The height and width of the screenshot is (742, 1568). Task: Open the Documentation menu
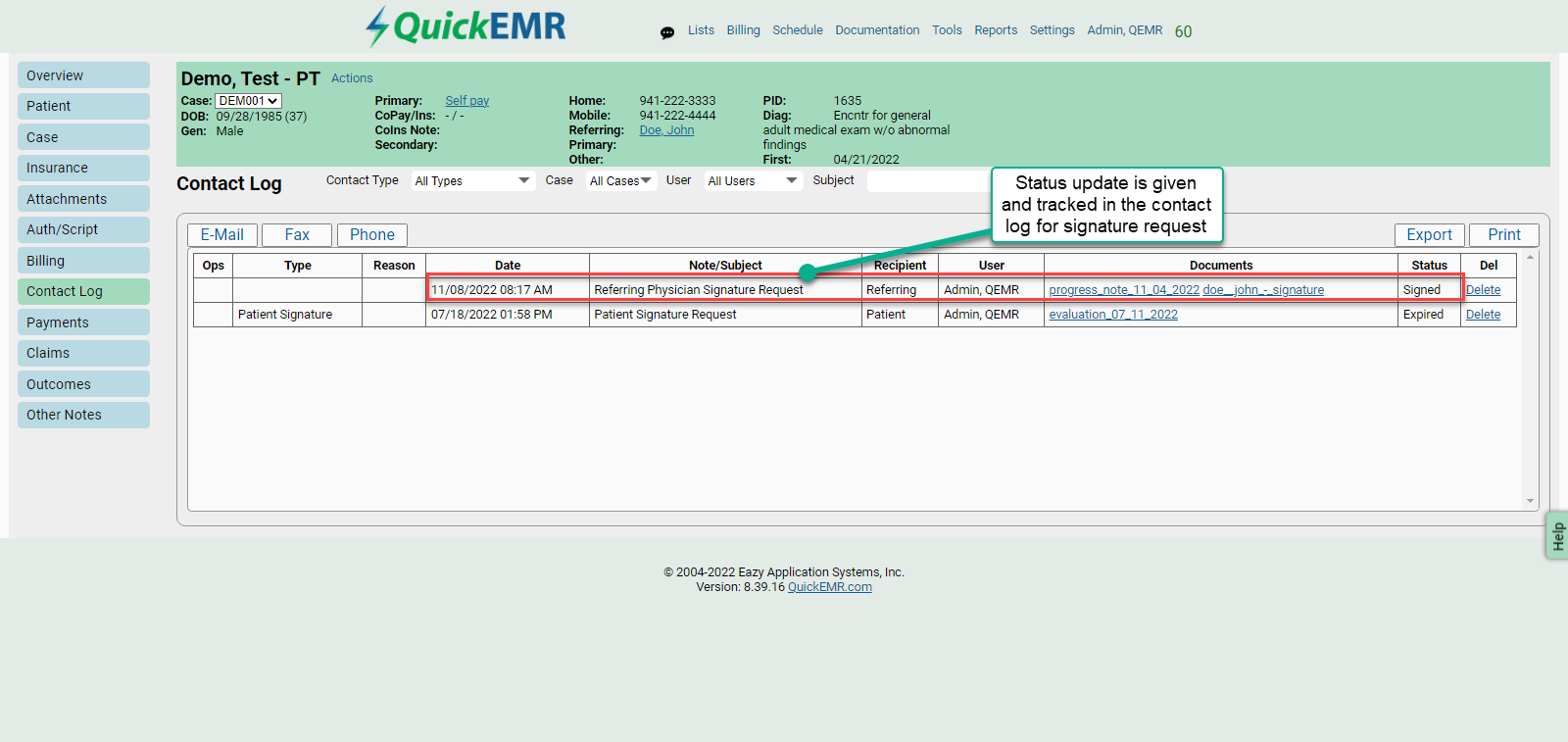pos(877,30)
